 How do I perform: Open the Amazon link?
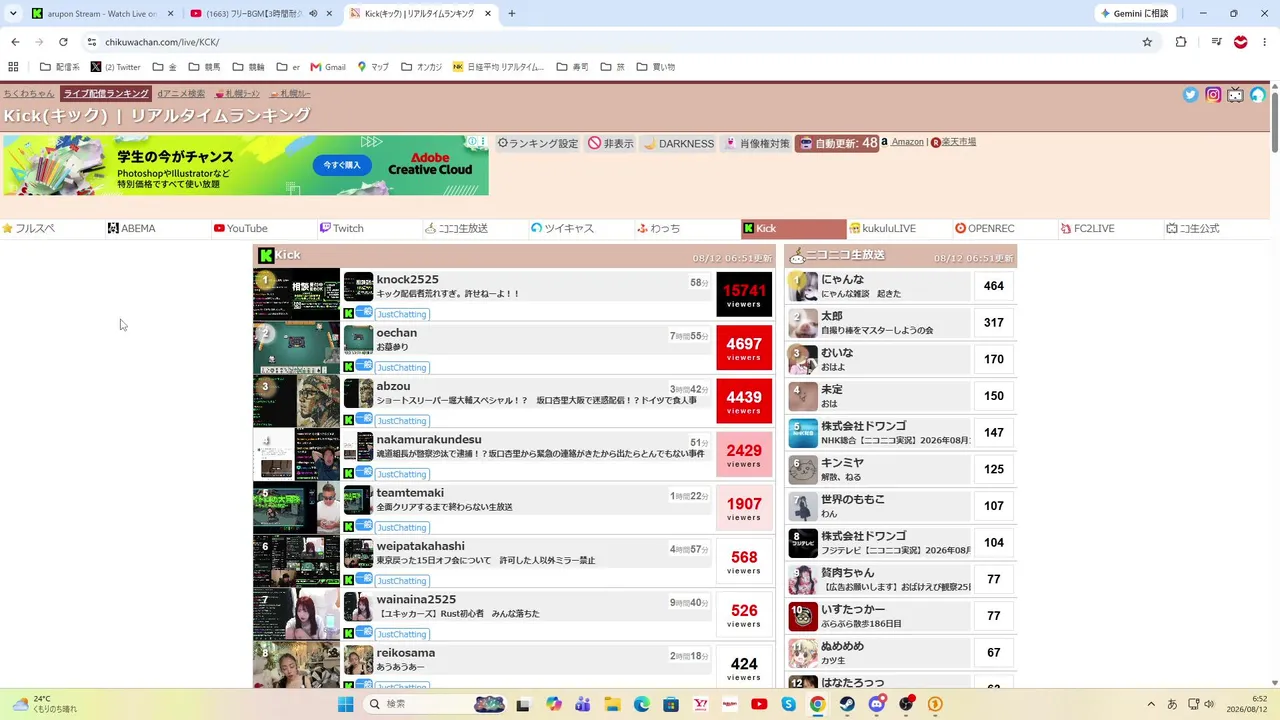[x=908, y=142]
